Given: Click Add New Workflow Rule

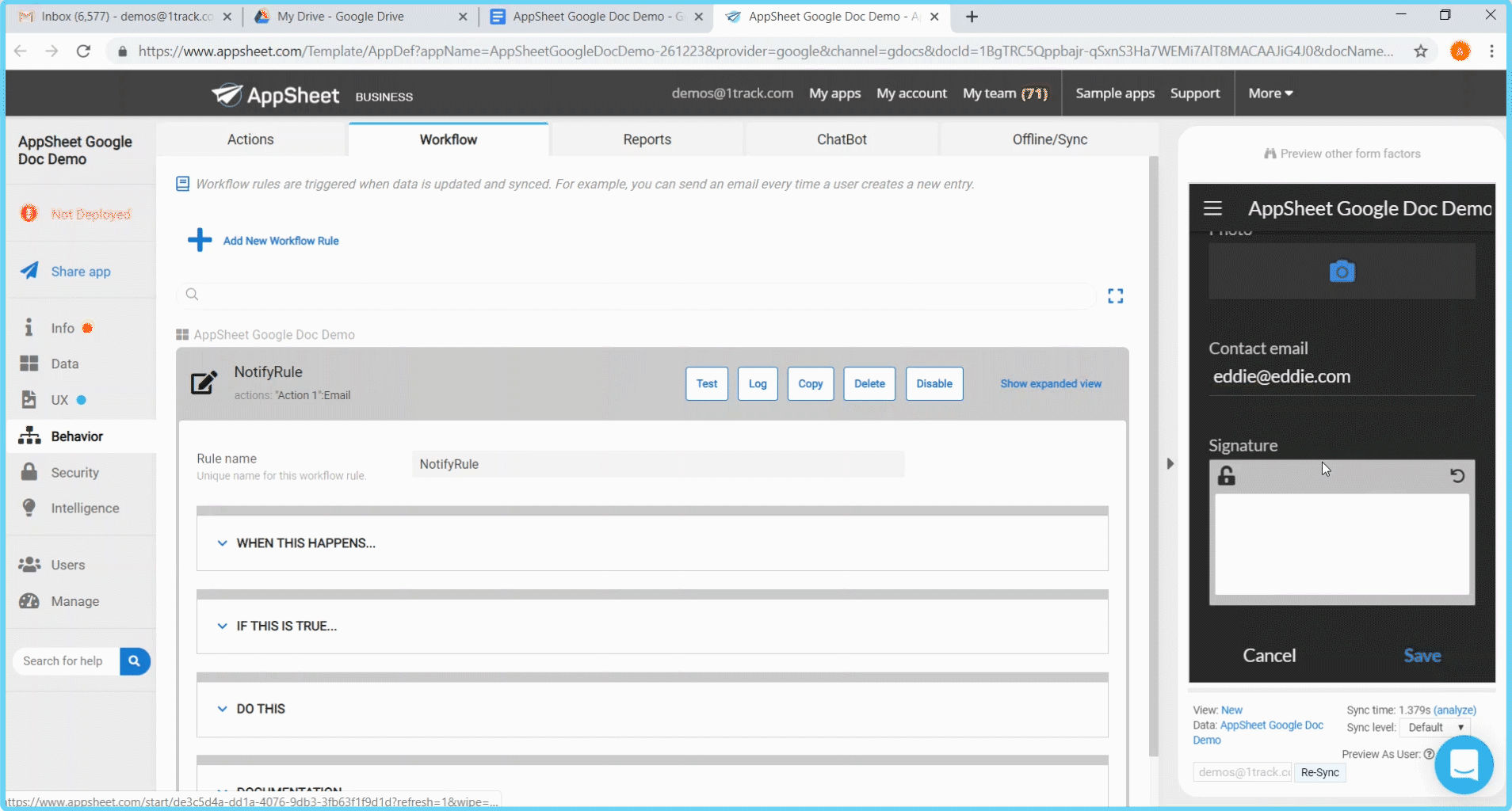Looking at the screenshot, I should (281, 240).
